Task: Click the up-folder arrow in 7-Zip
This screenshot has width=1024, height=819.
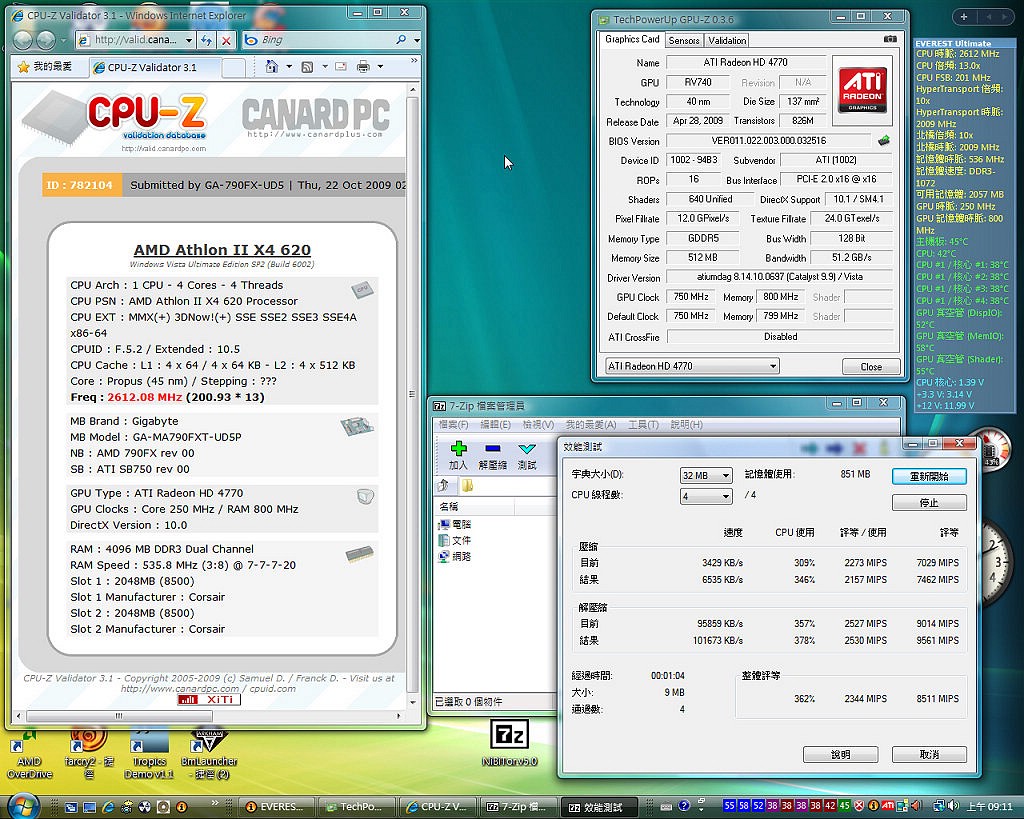Action: coord(443,485)
